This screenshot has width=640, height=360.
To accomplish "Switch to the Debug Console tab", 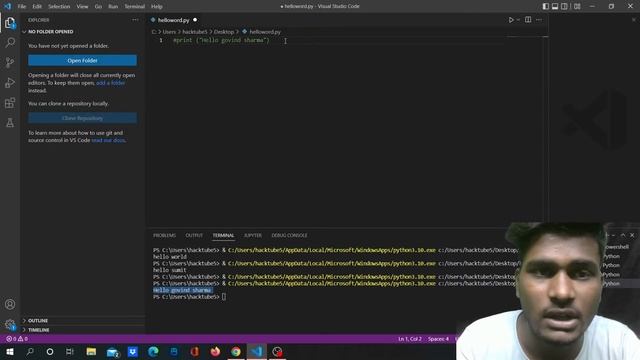I will coord(289,236).
